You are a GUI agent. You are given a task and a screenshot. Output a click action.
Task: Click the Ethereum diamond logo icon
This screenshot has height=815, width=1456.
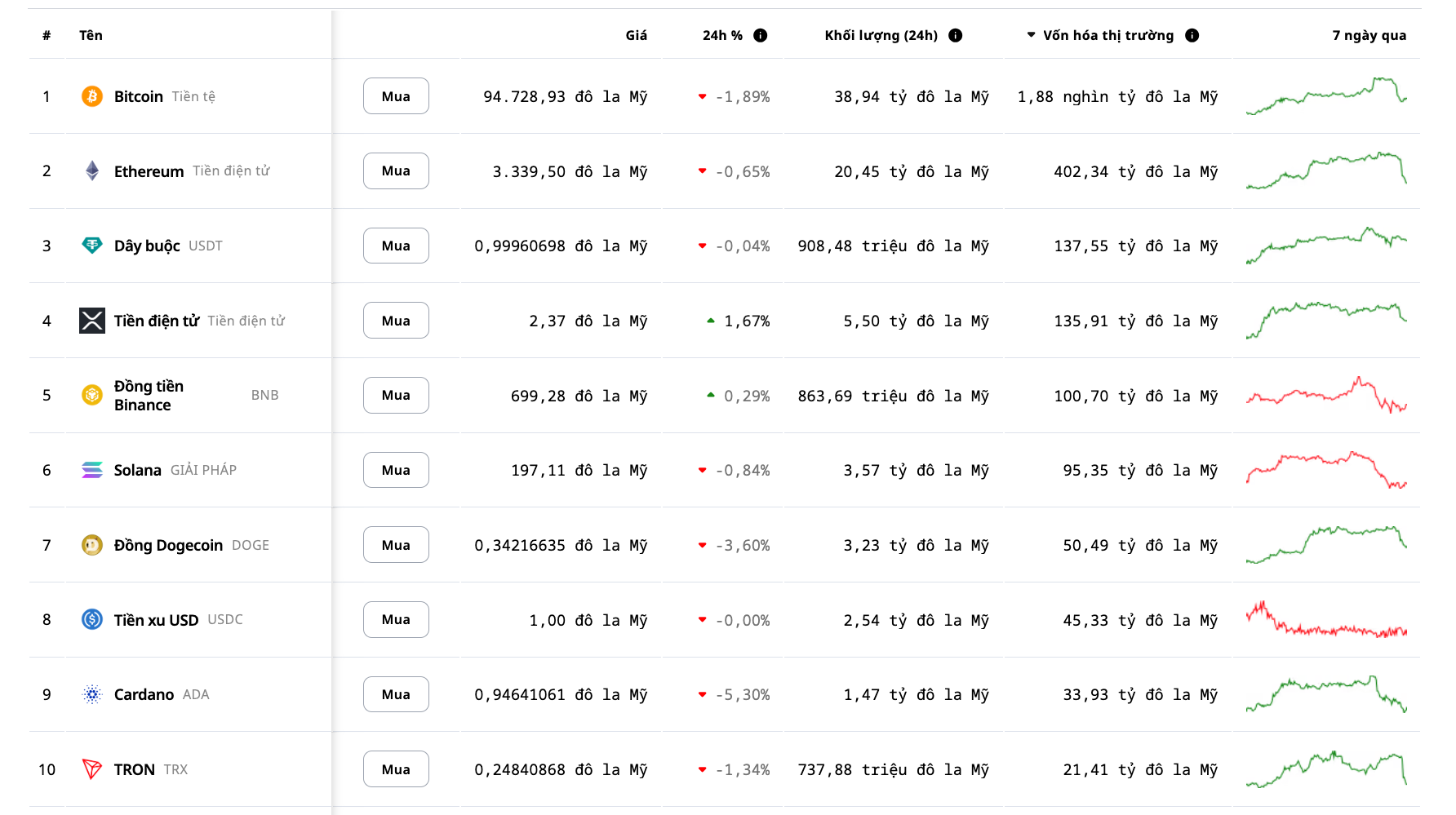pos(92,171)
